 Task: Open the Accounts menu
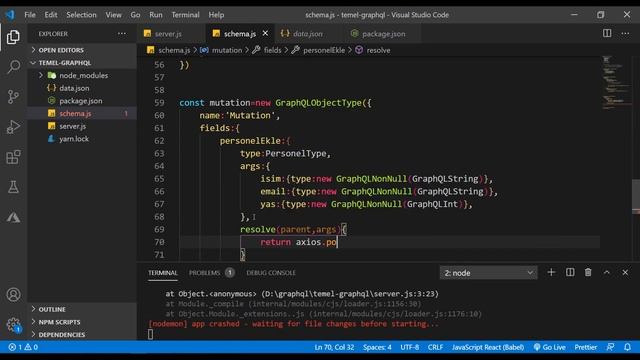click(13, 295)
